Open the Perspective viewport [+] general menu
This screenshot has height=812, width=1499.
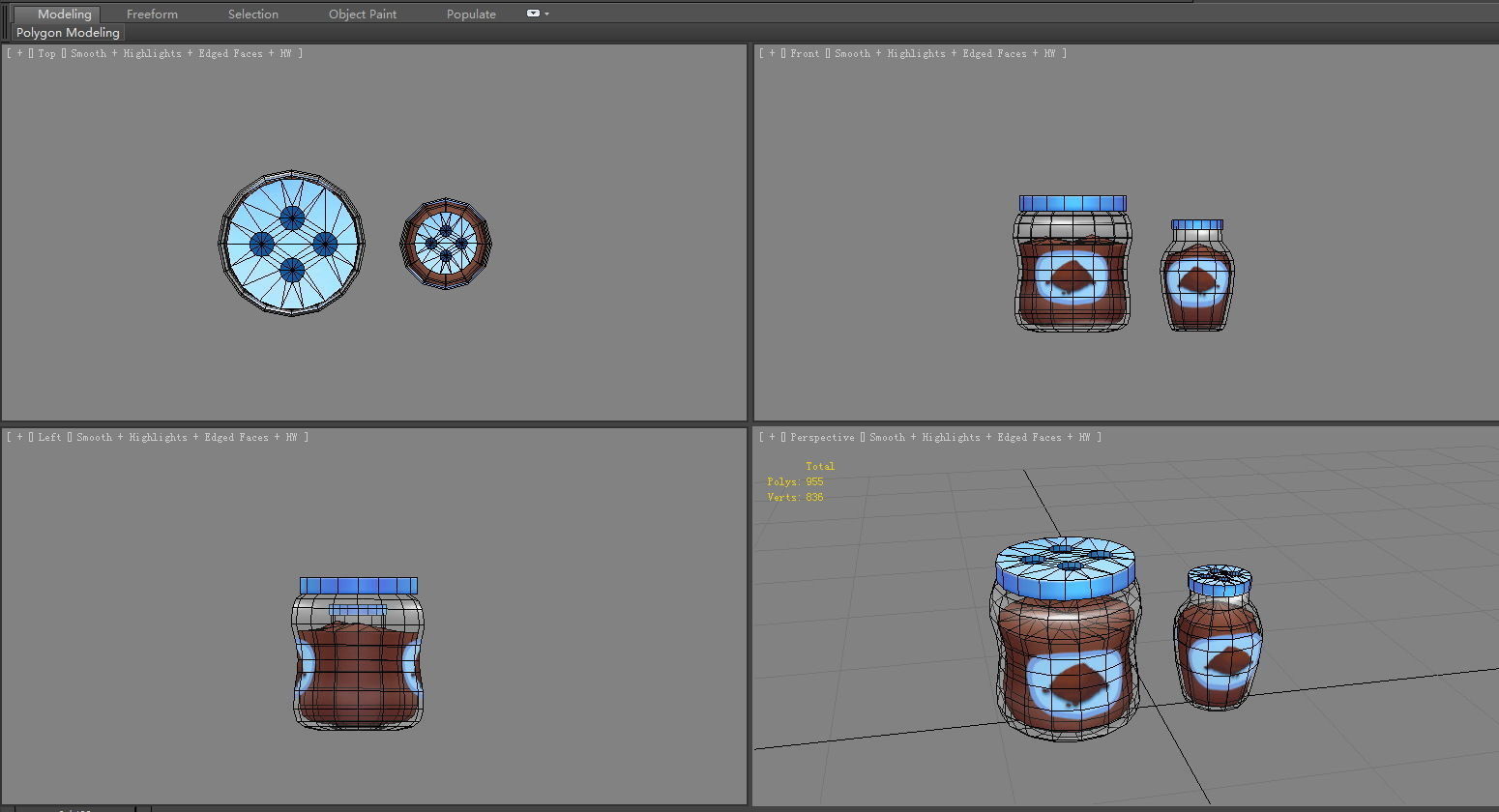772,437
